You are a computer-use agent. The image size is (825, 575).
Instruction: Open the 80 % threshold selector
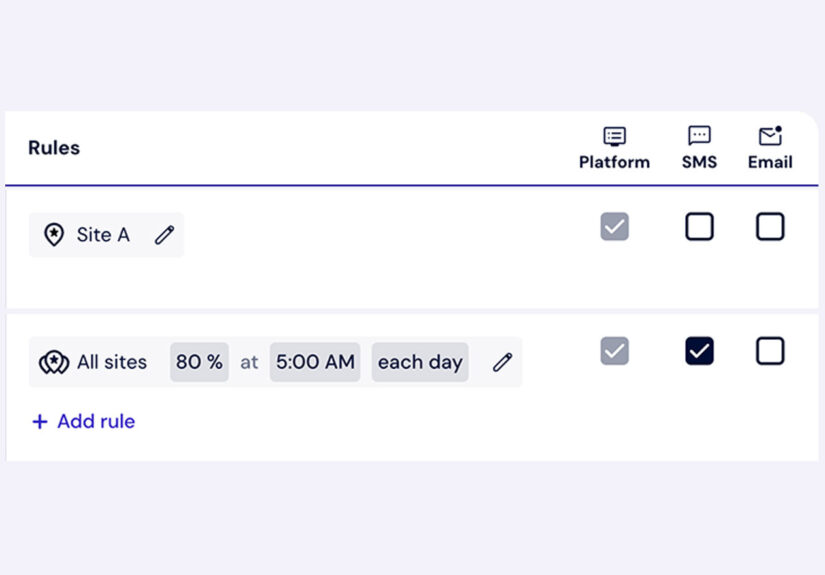point(199,362)
